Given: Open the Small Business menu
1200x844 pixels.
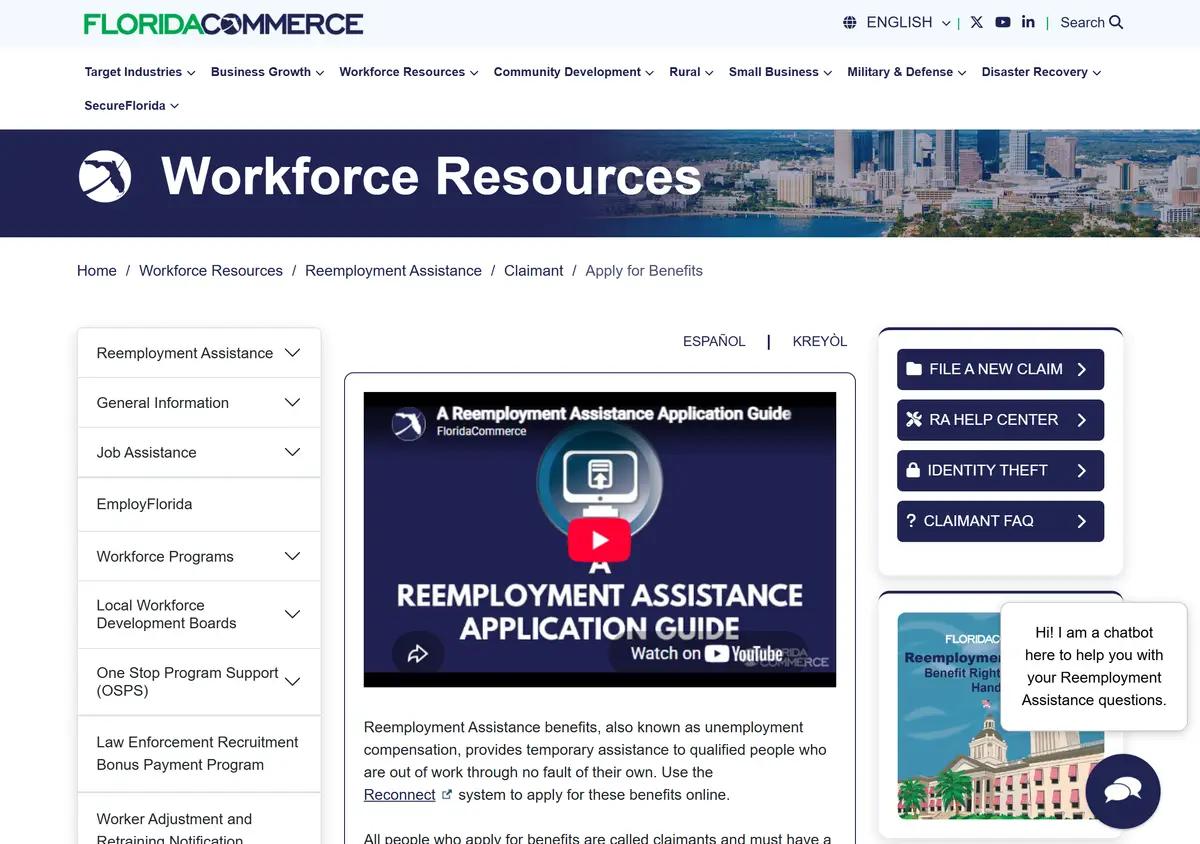Looking at the screenshot, I should 780,72.
